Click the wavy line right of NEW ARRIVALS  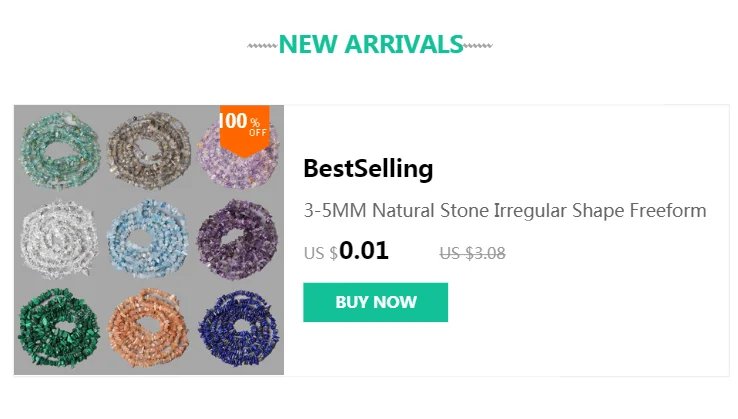(x=478, y=45)
